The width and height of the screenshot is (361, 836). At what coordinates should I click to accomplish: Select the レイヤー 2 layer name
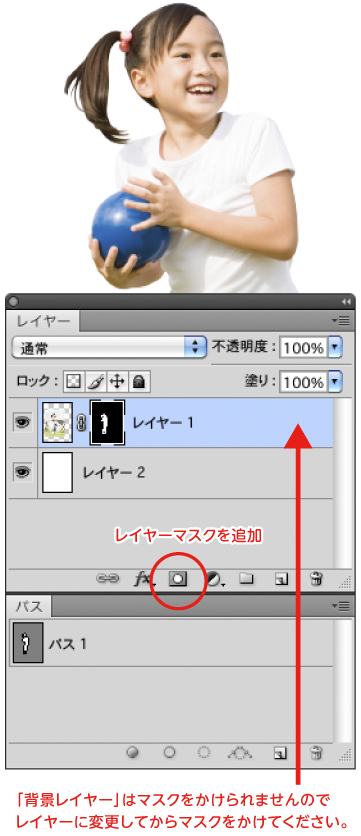pos(113,472)
